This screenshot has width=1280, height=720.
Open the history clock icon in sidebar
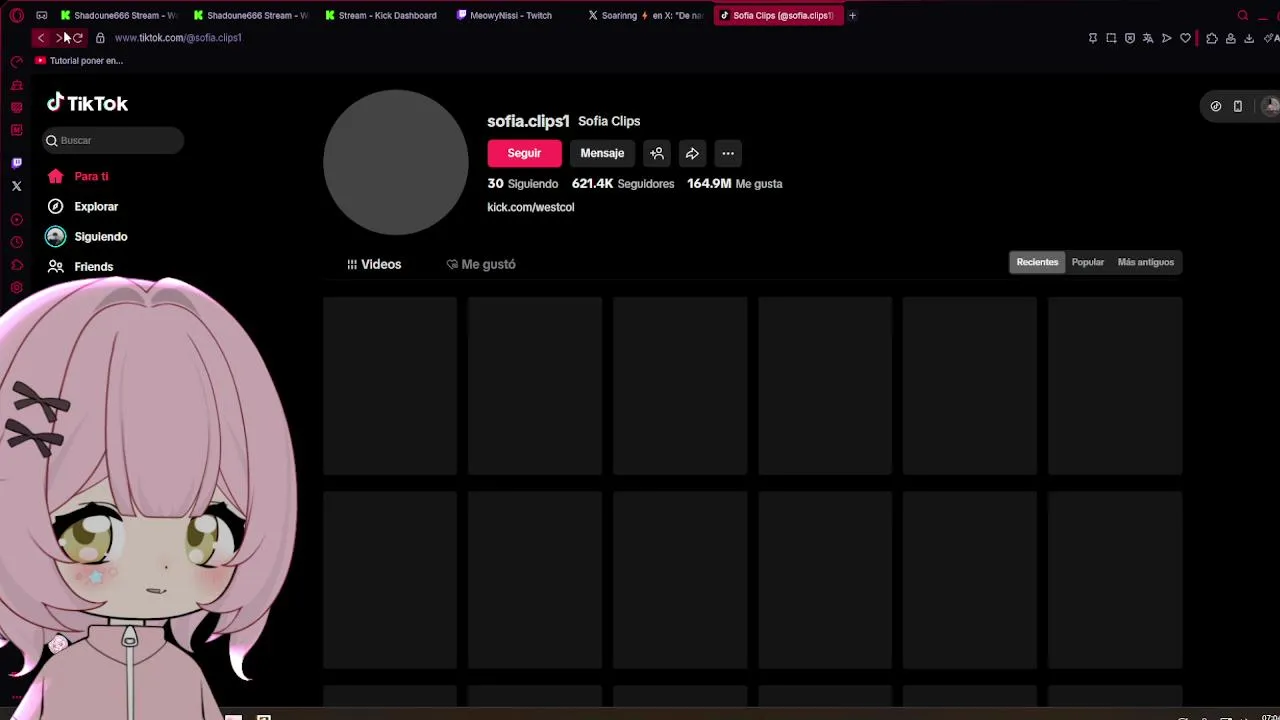pyautogui.click(x=16, y=242)
